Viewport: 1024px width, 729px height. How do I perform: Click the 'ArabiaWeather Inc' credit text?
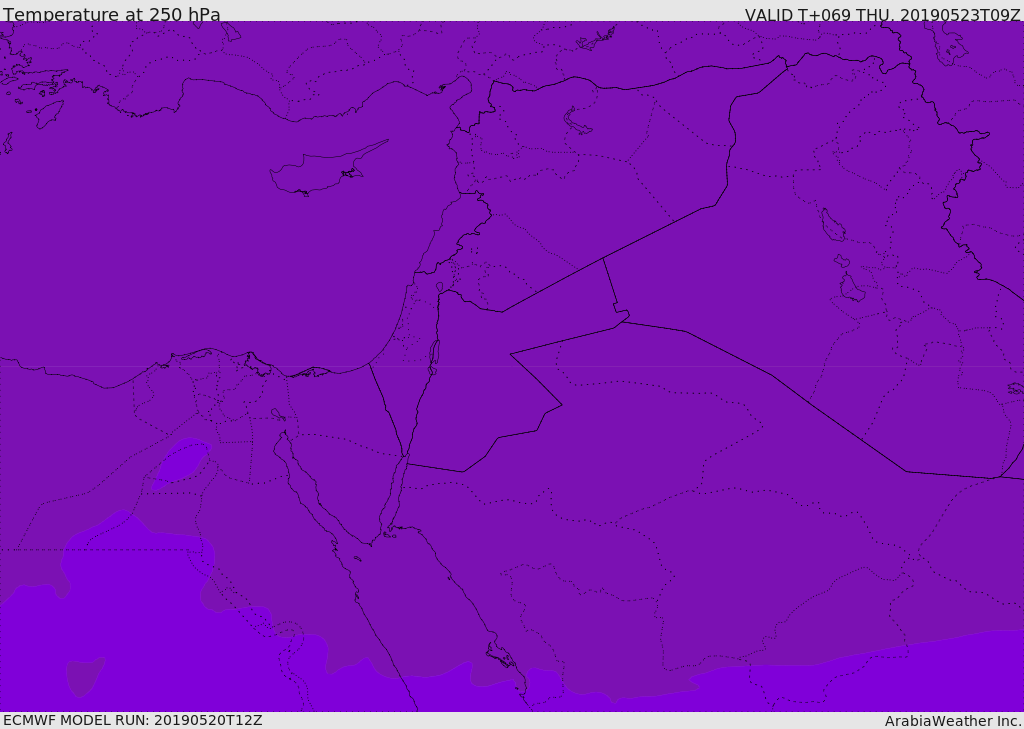click(x=953, y=721)
